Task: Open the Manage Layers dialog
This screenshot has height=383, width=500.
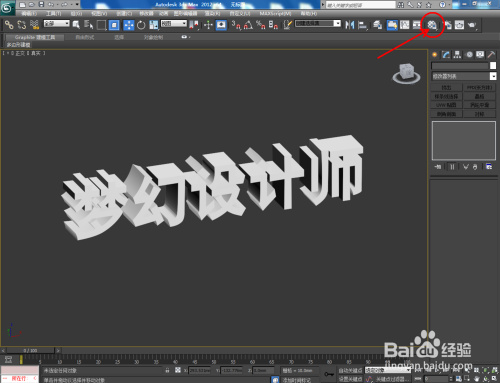Action: click(x=378, y=25)
